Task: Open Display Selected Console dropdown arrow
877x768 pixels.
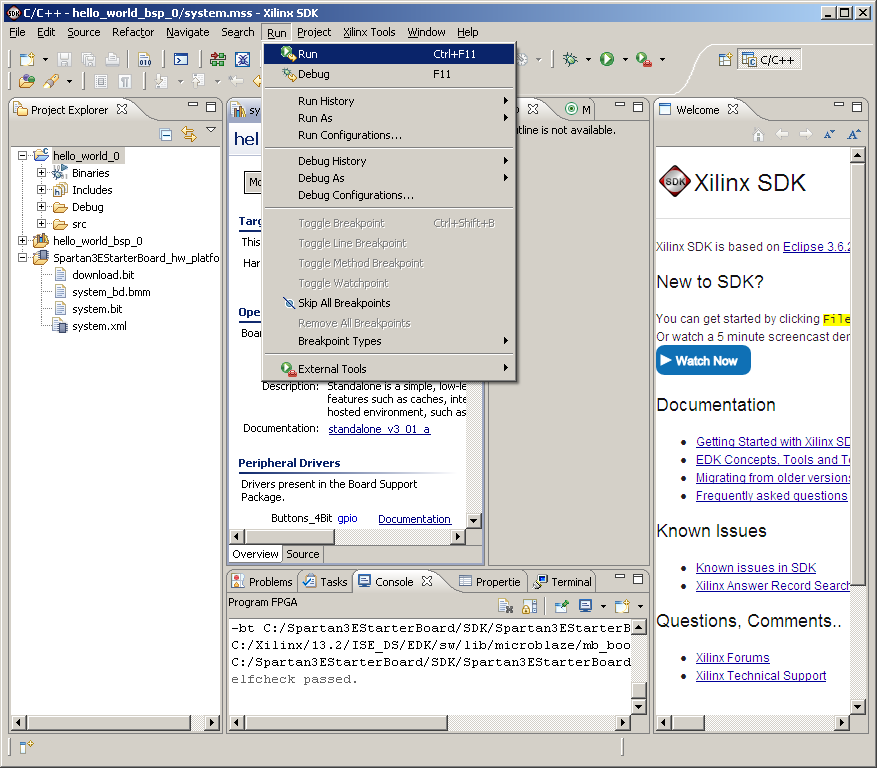Action: pos(603,607)
